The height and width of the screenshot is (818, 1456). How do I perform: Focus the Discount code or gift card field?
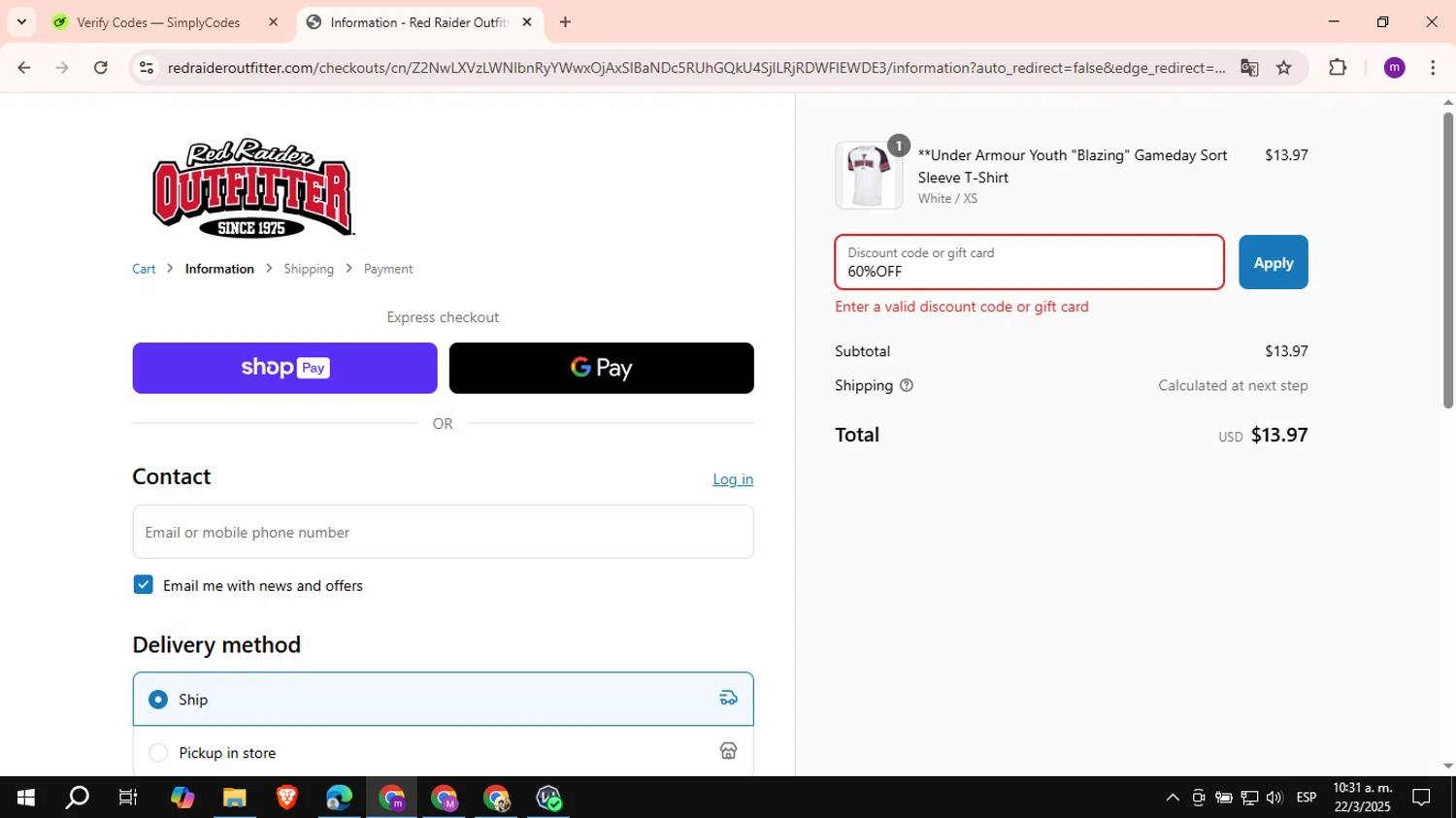(1029, 262)
